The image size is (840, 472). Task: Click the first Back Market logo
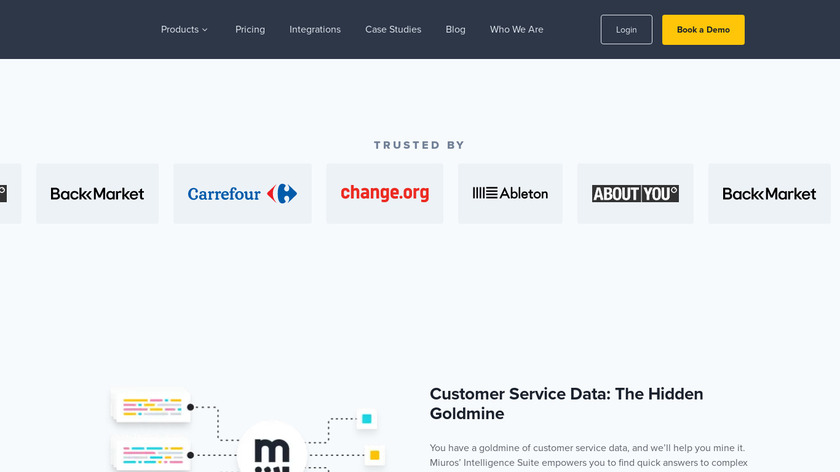(97, 194)
